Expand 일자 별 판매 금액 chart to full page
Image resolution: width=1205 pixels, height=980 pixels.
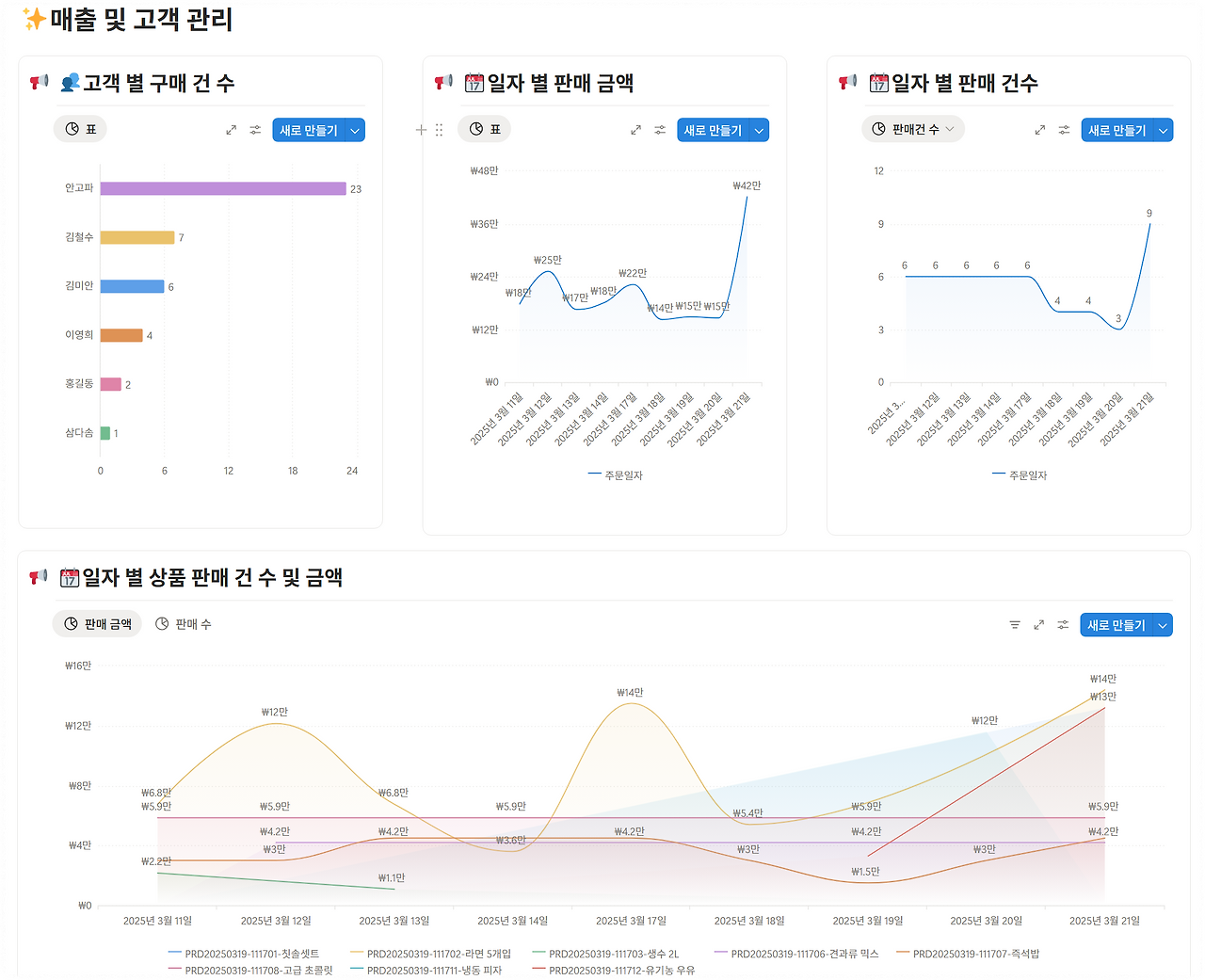click(635, 130)
